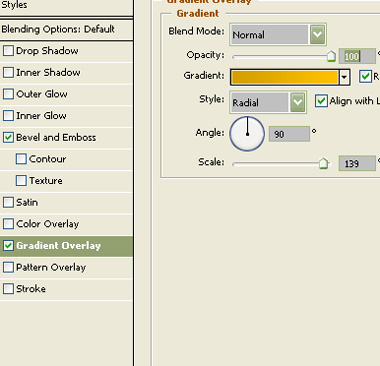Viewport: 380px width, 366px height.
Task: Click the Scale value field showing 139
Action: (x=357, y=163)
